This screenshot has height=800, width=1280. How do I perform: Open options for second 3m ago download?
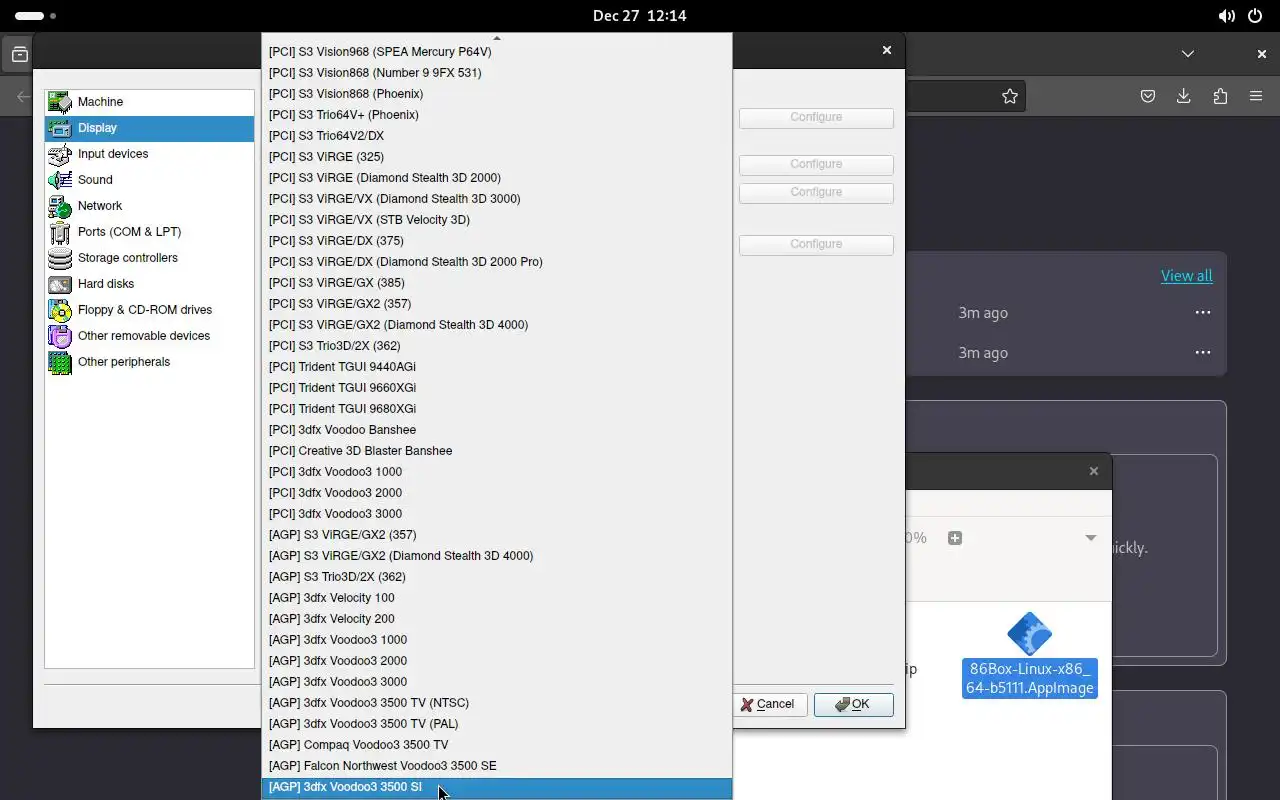tap(1203, 352)
